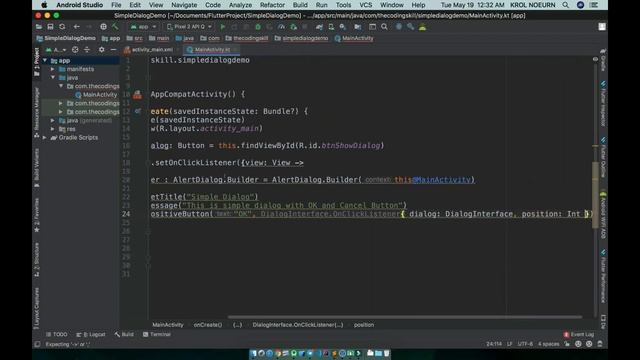640x360 pixels.
Task: Click the Apple menu icon
Action: coord(44,5)
